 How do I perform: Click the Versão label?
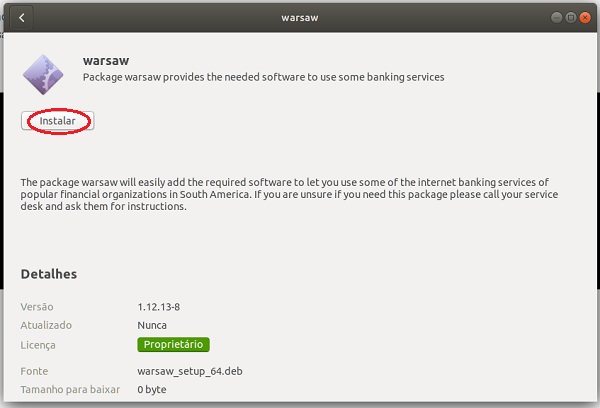(37, 307)
